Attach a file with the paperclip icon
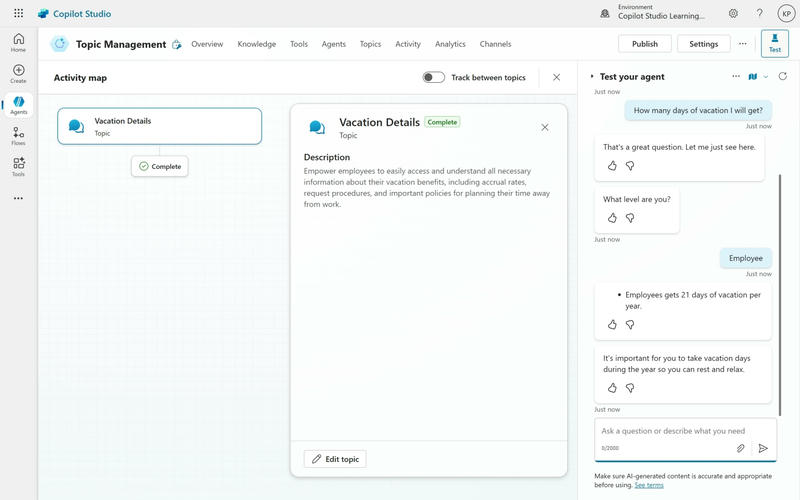 740,448
